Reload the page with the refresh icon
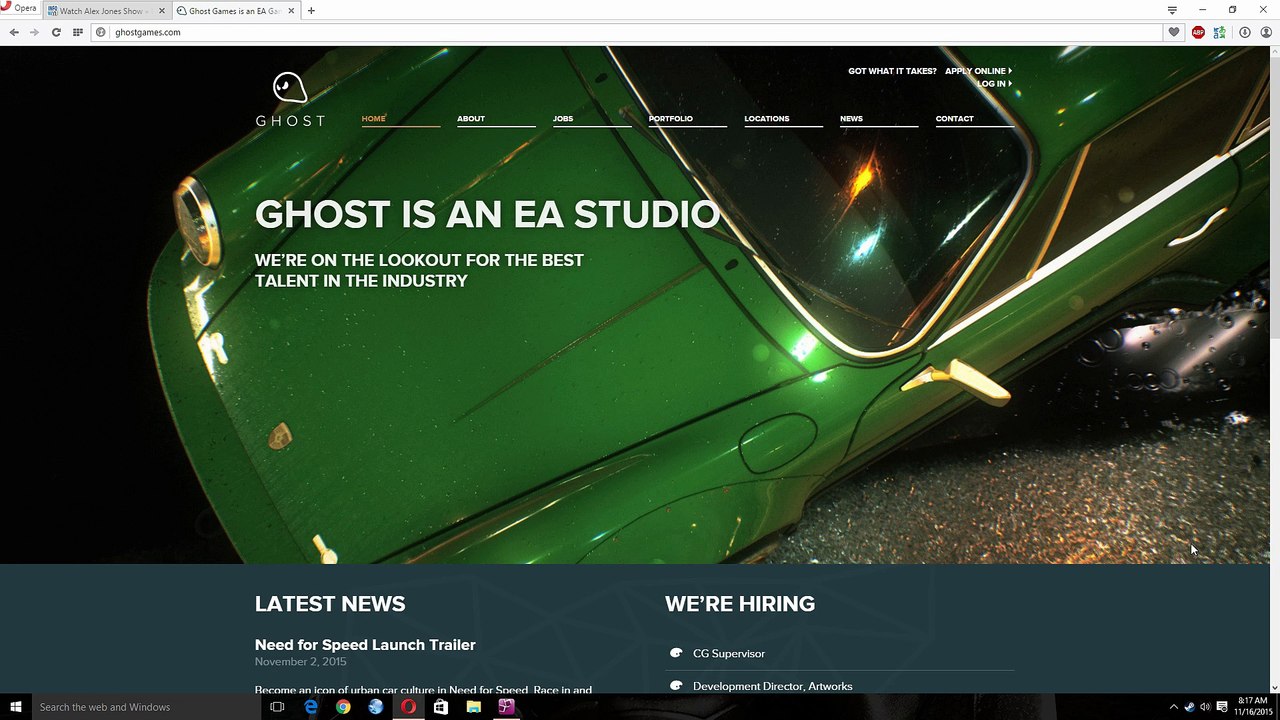 (x=56, y=32)
